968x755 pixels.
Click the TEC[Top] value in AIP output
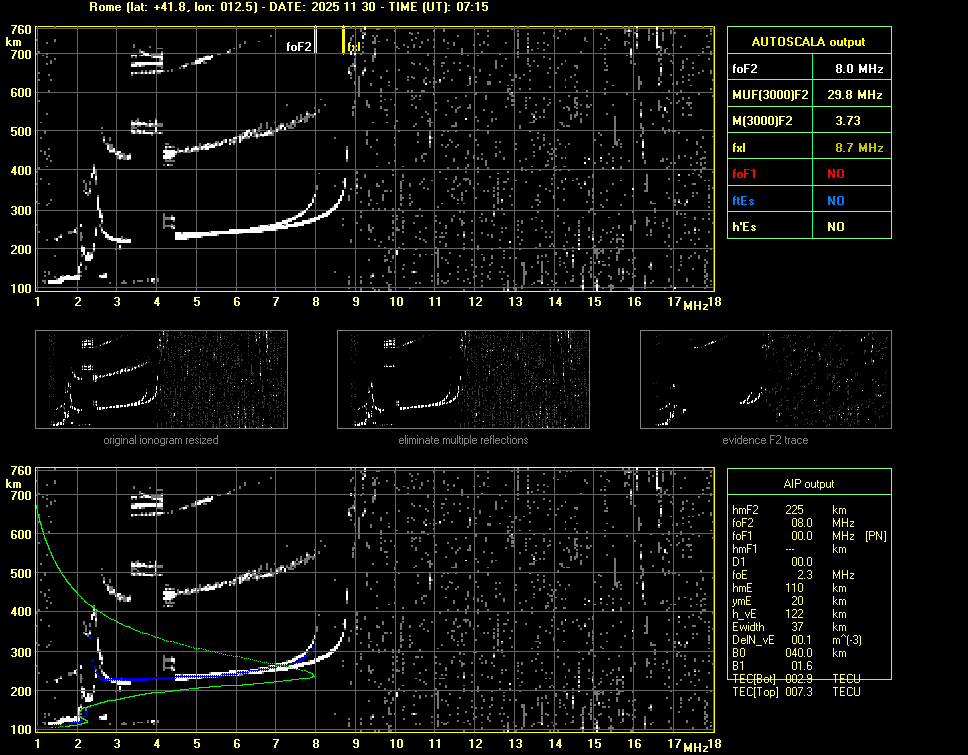click(x=797, y=692)
